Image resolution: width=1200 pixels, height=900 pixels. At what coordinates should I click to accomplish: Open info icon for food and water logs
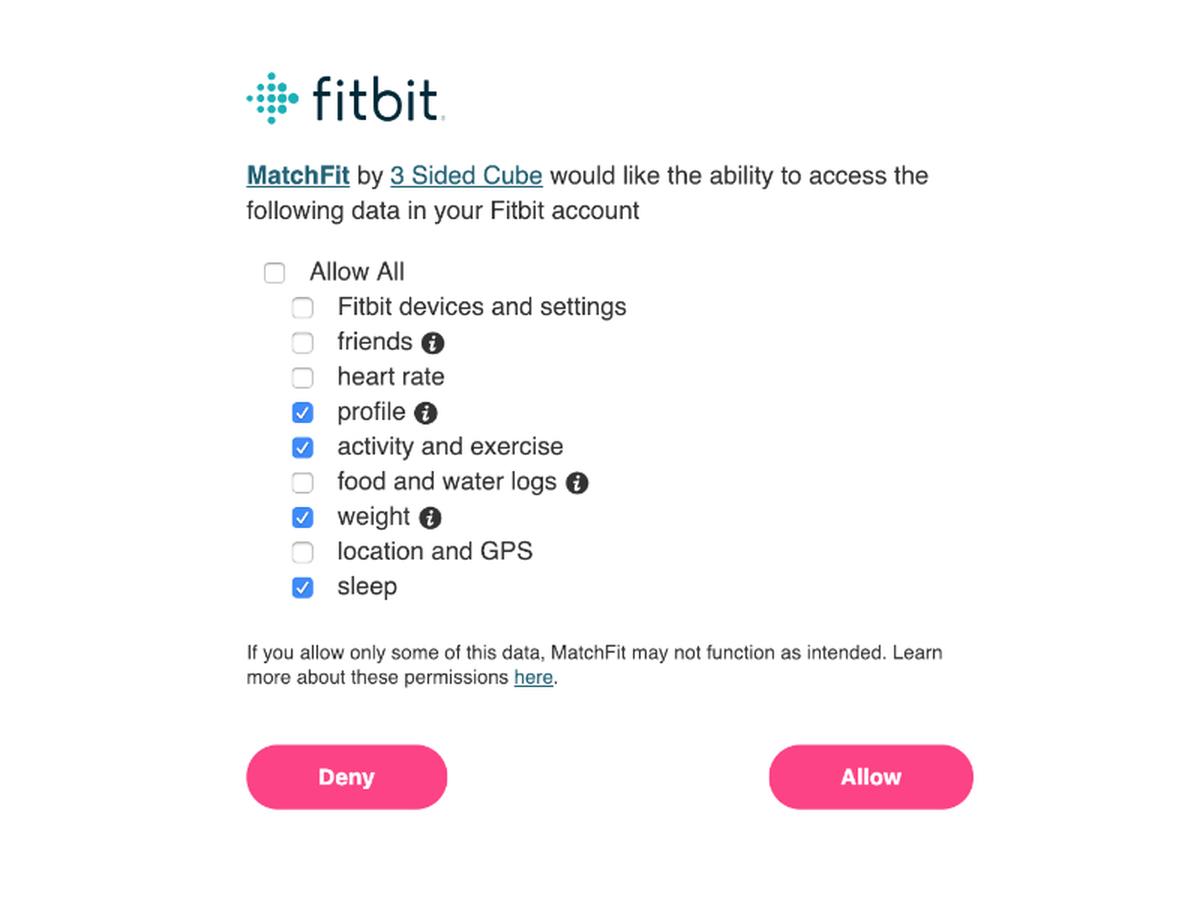[577, 483]
